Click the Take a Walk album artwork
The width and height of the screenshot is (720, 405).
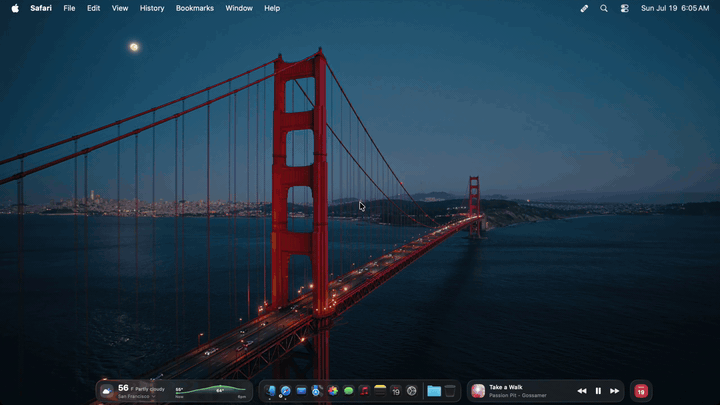[478, 391]
